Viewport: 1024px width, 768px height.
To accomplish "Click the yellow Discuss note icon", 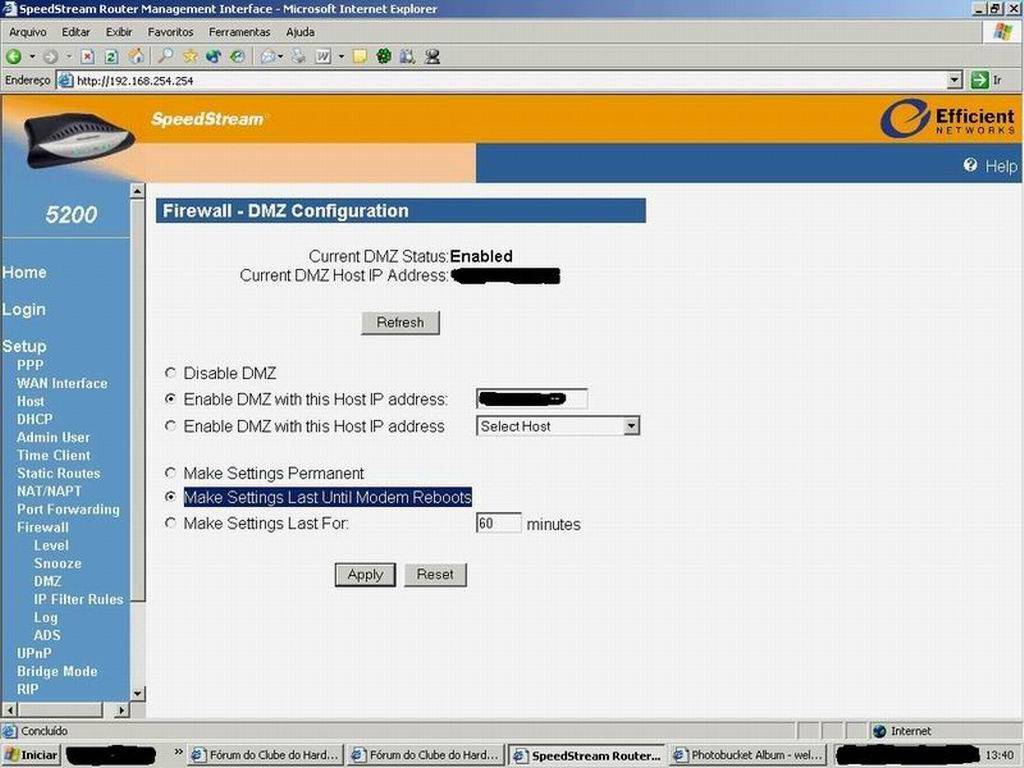I will pyautogui.click(x=359, y=57).
